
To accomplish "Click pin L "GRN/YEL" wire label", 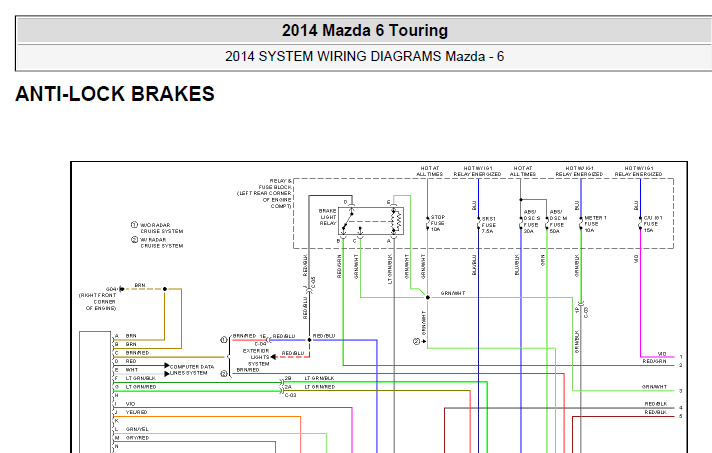I will point(137,429).
